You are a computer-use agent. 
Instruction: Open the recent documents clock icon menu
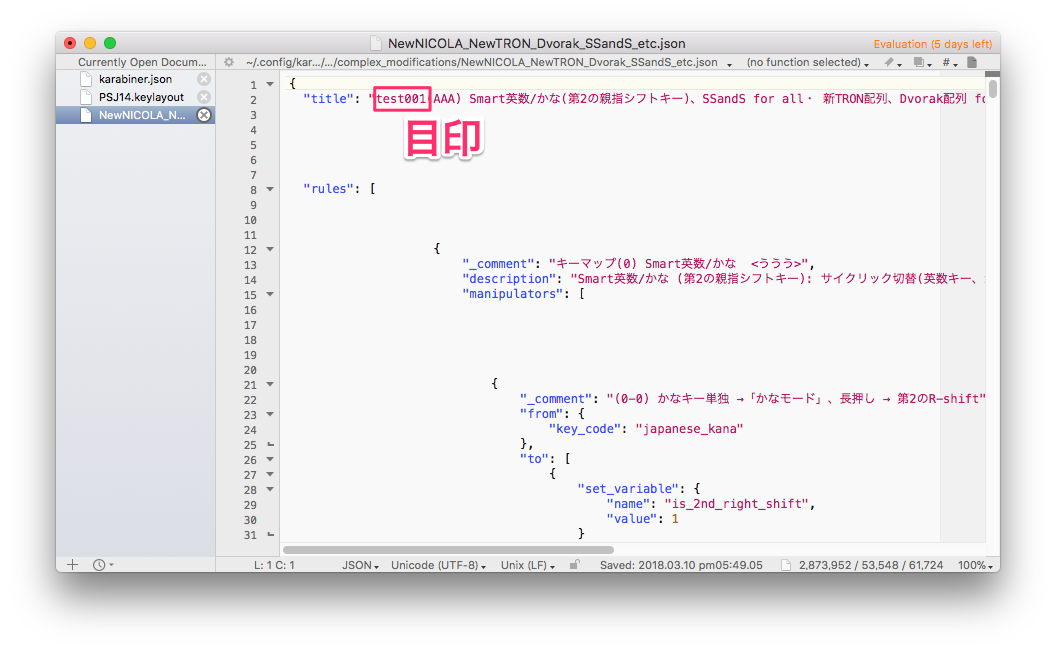pos(102,565)
